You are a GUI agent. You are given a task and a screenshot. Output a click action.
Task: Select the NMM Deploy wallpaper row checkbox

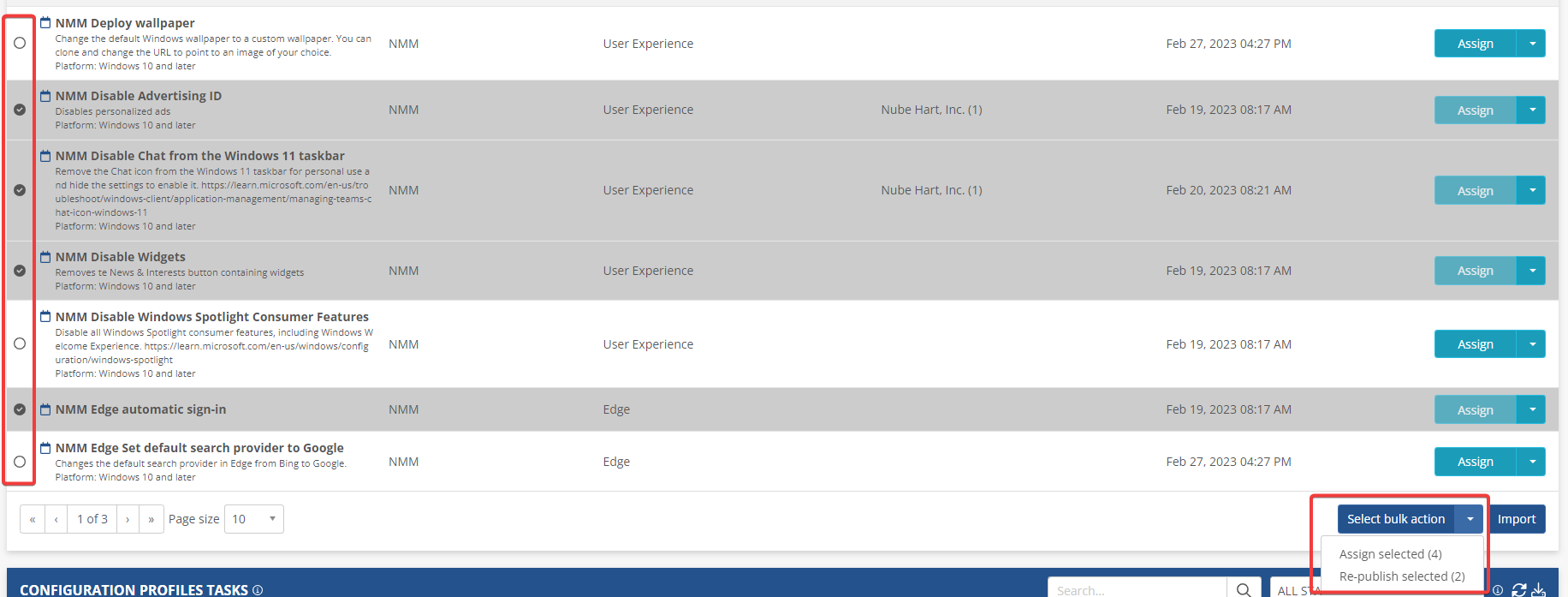20,43
